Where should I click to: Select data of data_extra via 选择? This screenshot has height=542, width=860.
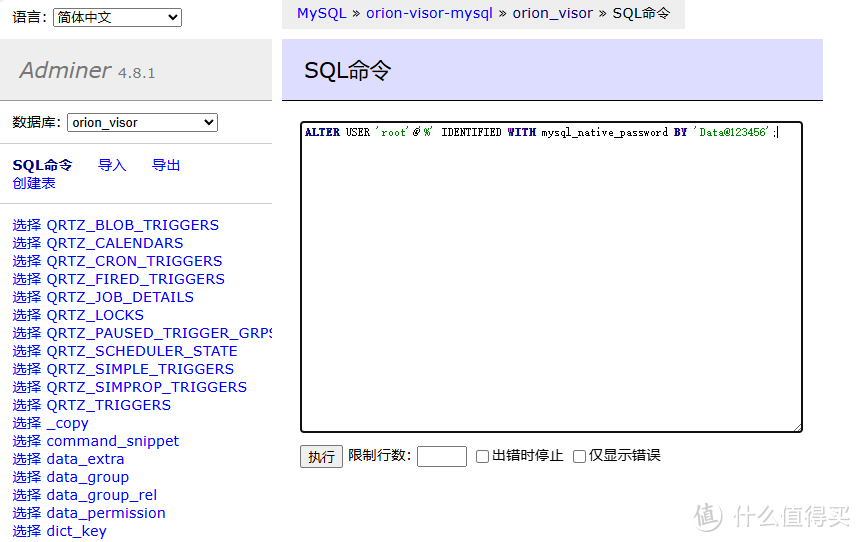27,460
